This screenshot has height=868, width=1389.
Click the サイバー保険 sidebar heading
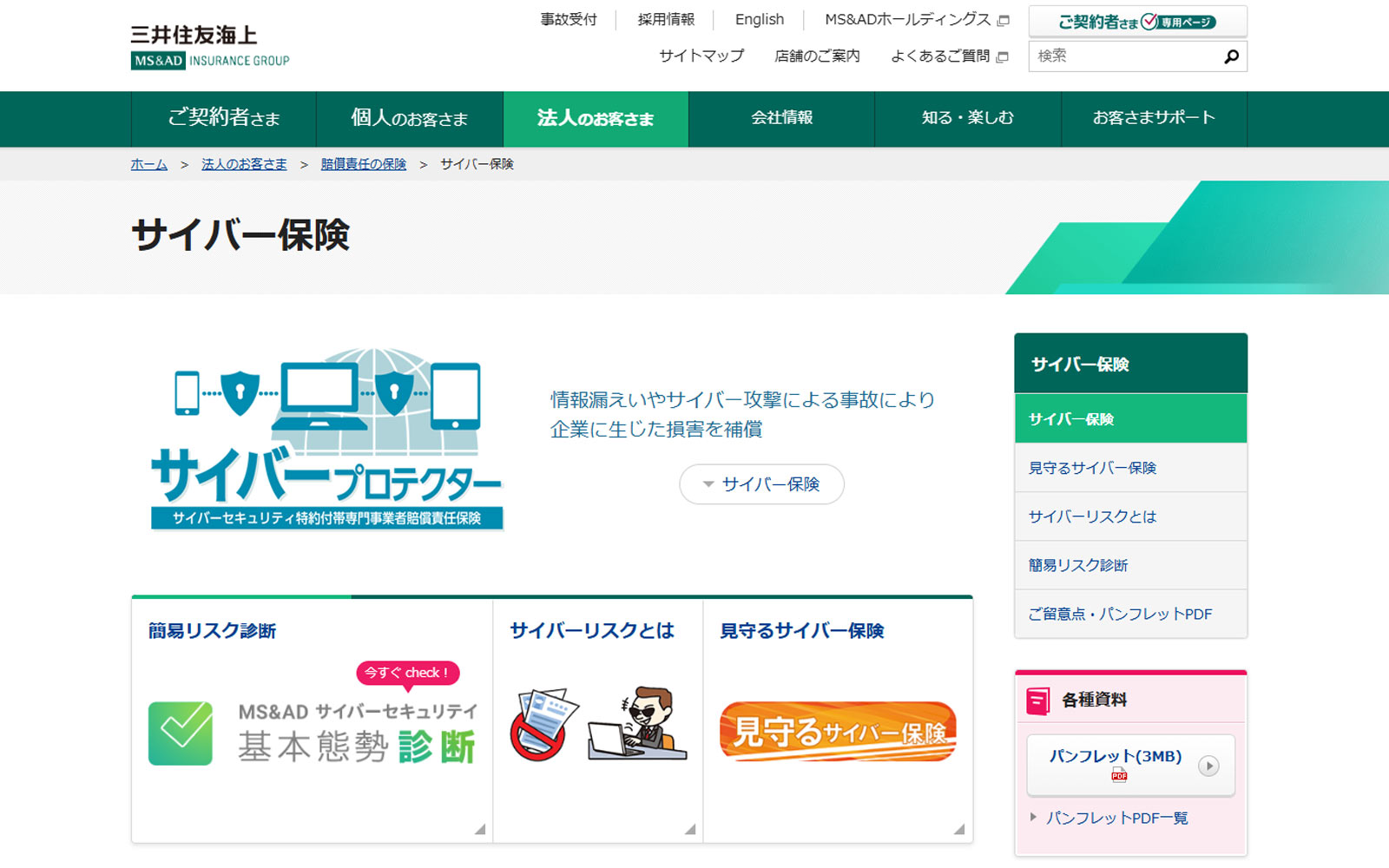pos(1130,364)
